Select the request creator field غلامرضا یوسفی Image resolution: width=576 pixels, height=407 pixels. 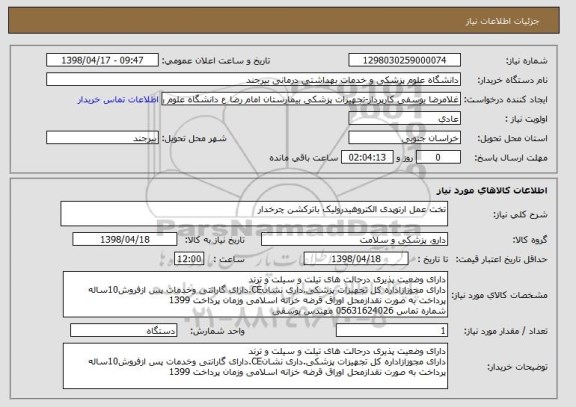(x=311, y=99)
